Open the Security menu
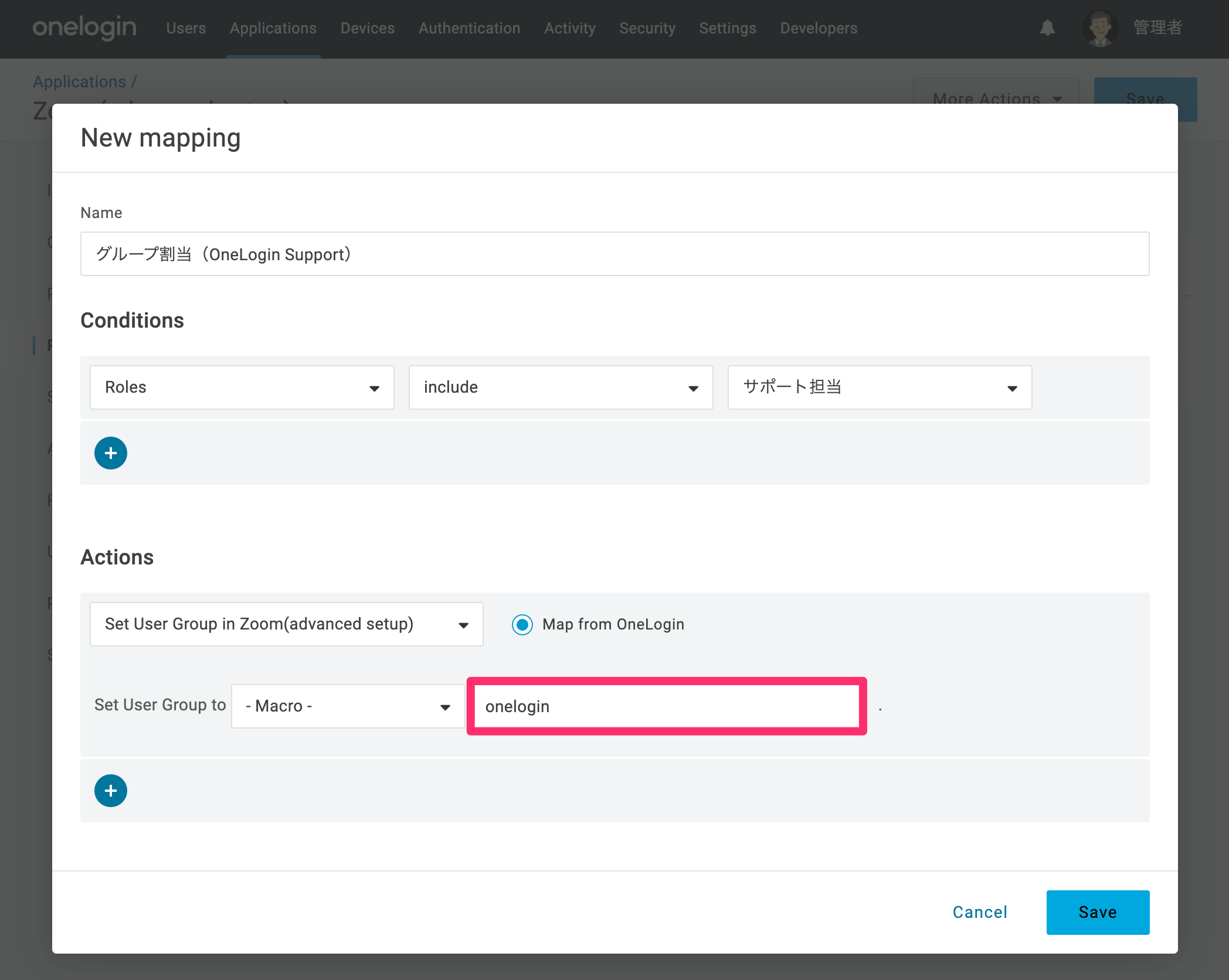Viewport: 1229px width, 980px height. [x=647, y=28]
